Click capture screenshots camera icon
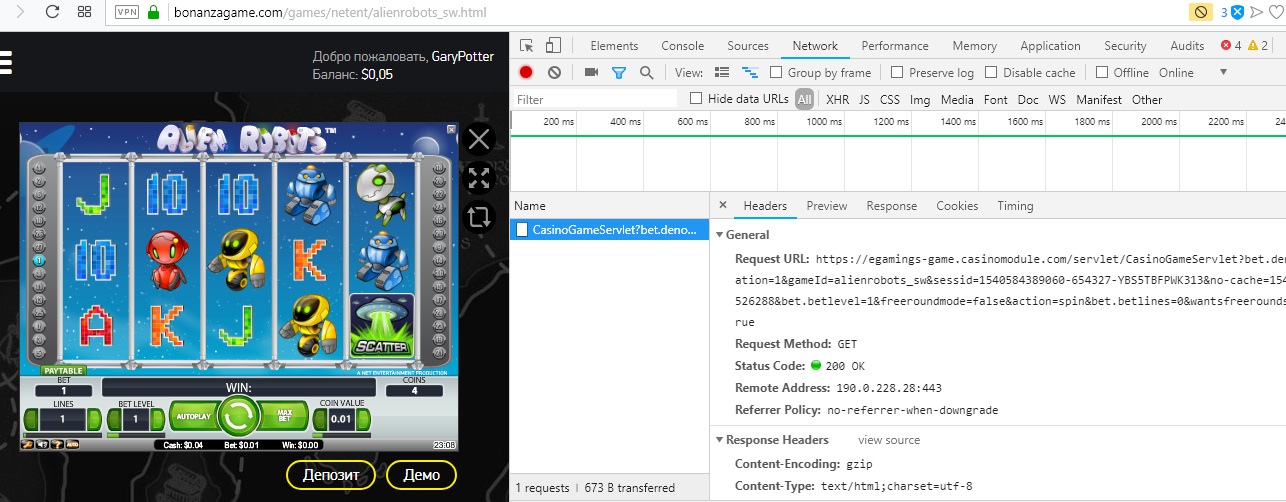Image resolution: width=1286 pixels, height=502 pixels. click(x=591, y=72)
